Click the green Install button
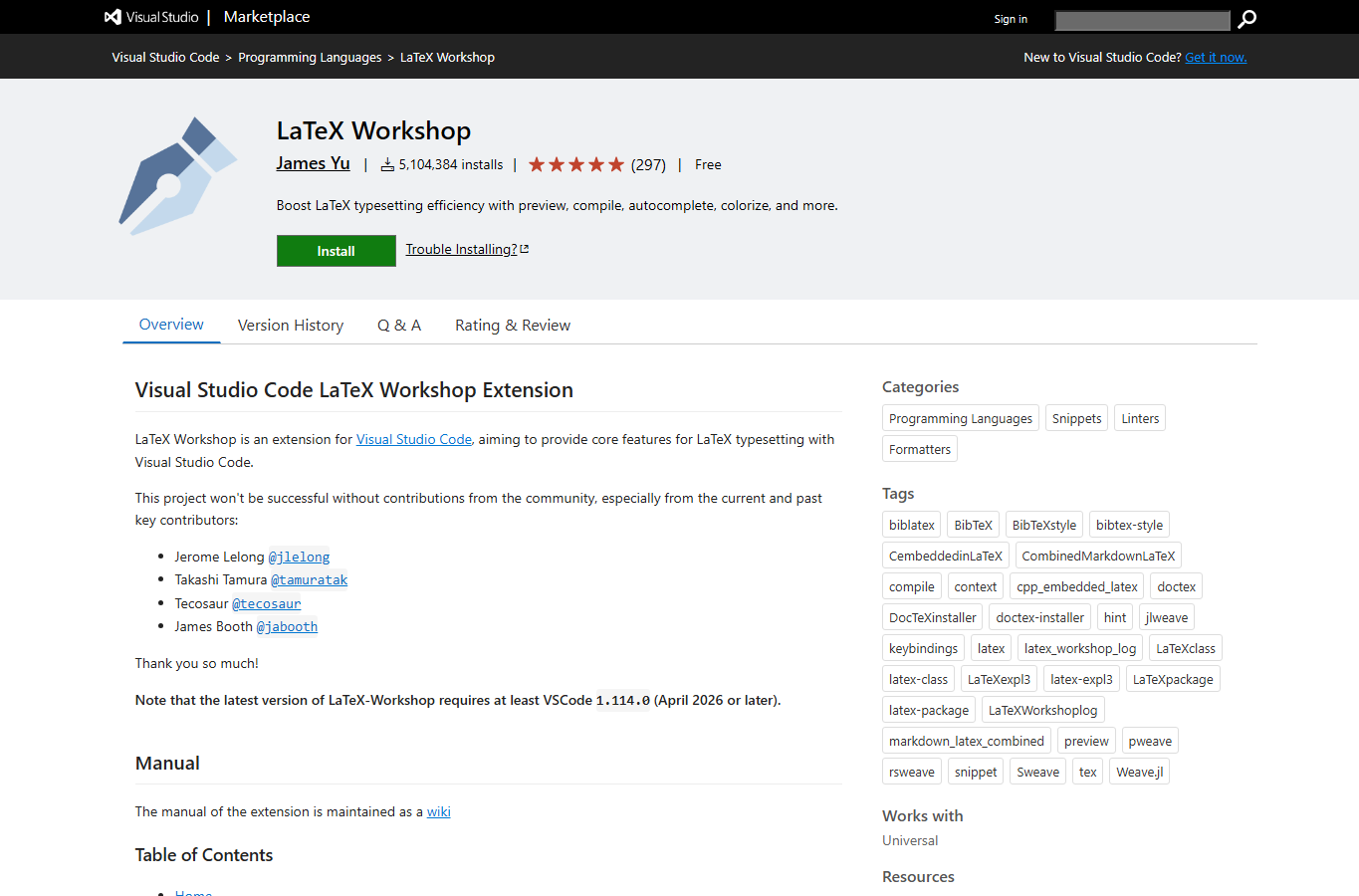The height and width of the screenshot is (896, 1359). pyautogui.click(x=337, y=251)
